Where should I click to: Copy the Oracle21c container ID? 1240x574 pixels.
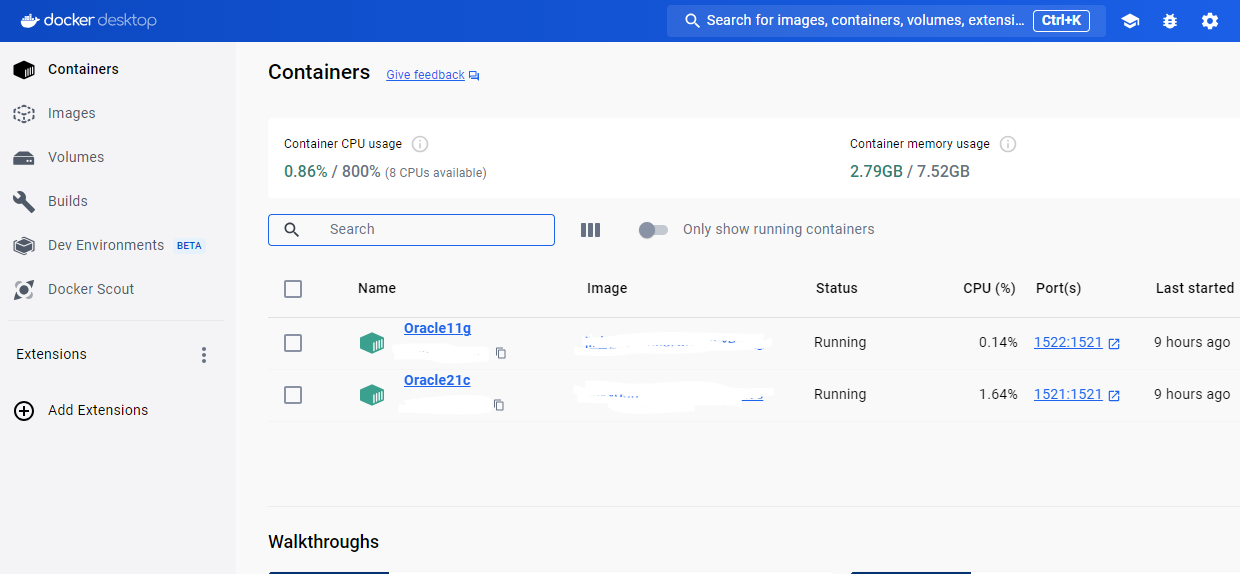coord(499,405)
